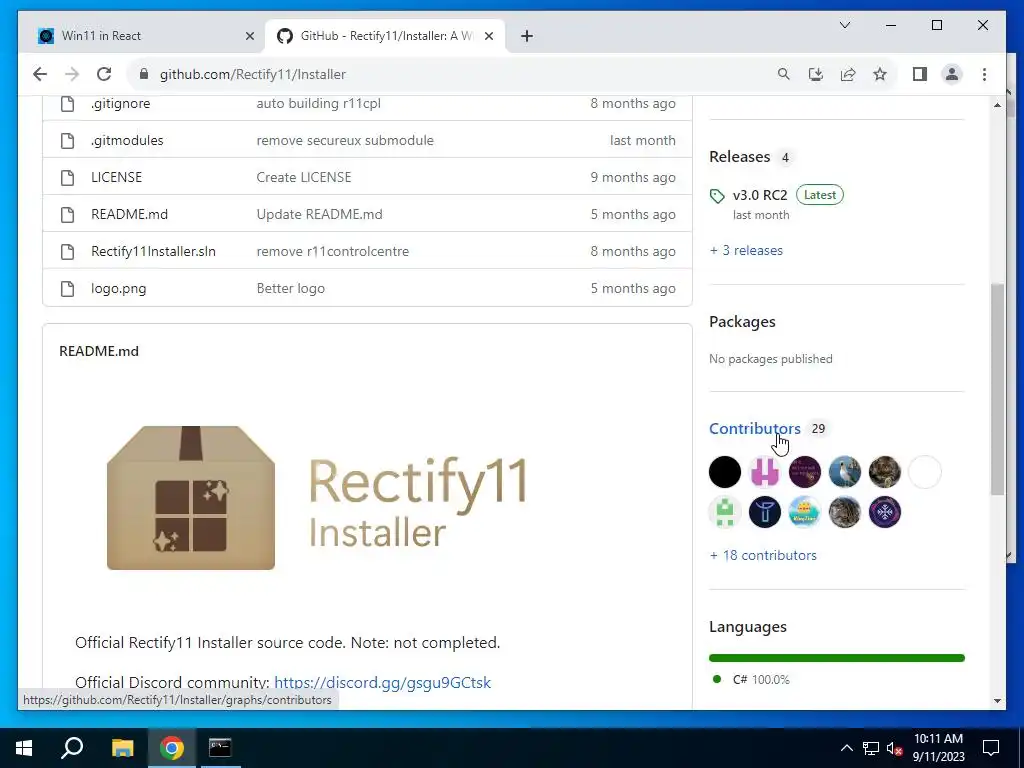Screen dimensions: 1024x768
Task: Select the GitHub Rectify11/Installer tab
Action: [385, 36]
